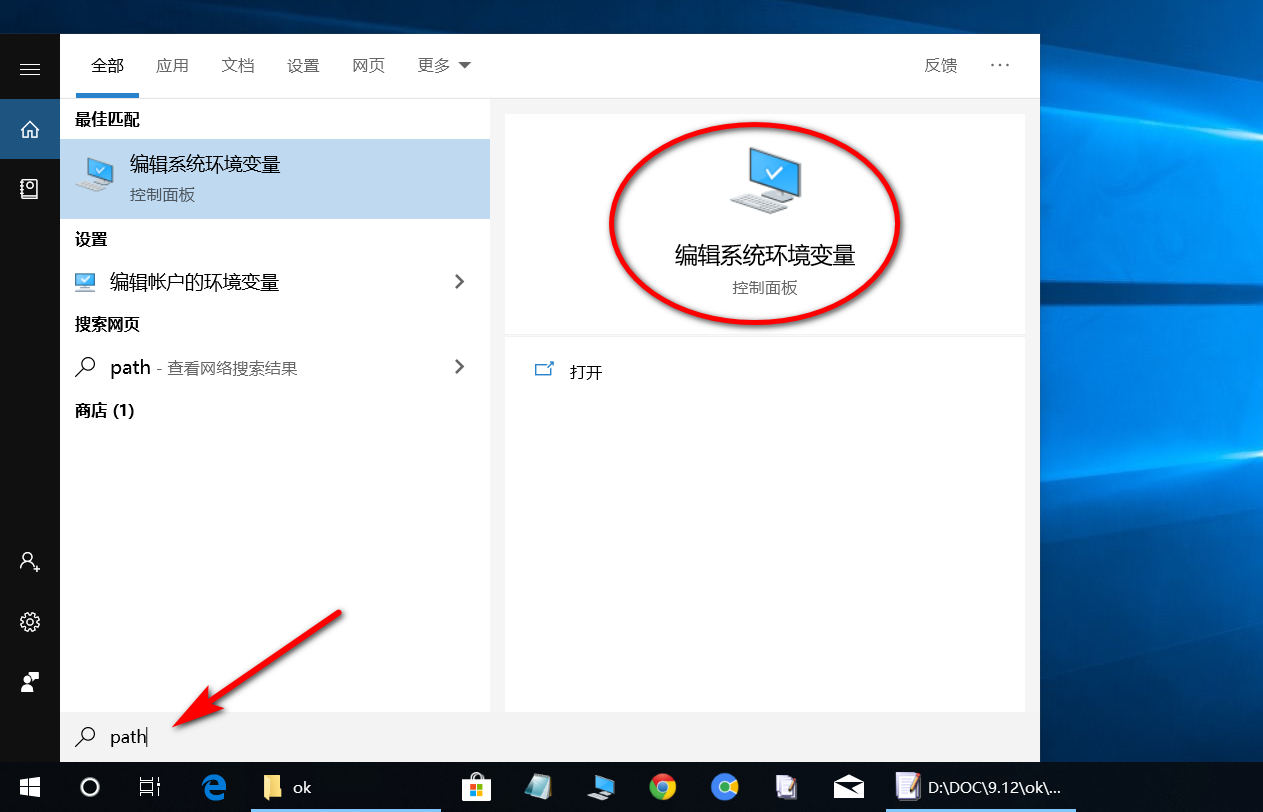Launch Microsoft Edge from taskbar
The width and height of the screenshot is (1263, 812).
click(x=213, y=787)
